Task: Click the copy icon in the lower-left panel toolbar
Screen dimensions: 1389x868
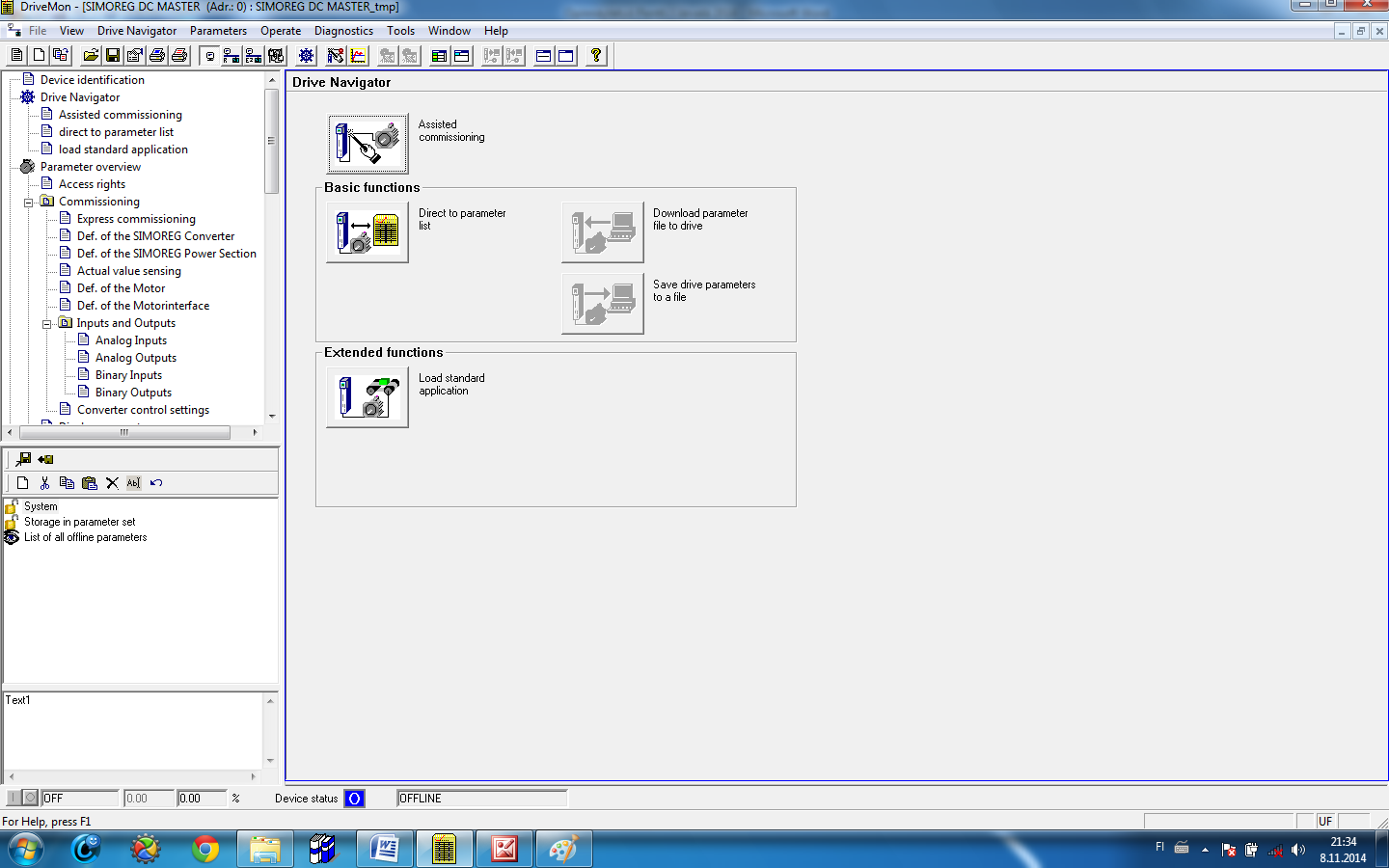Action: [x=67, y=483]
